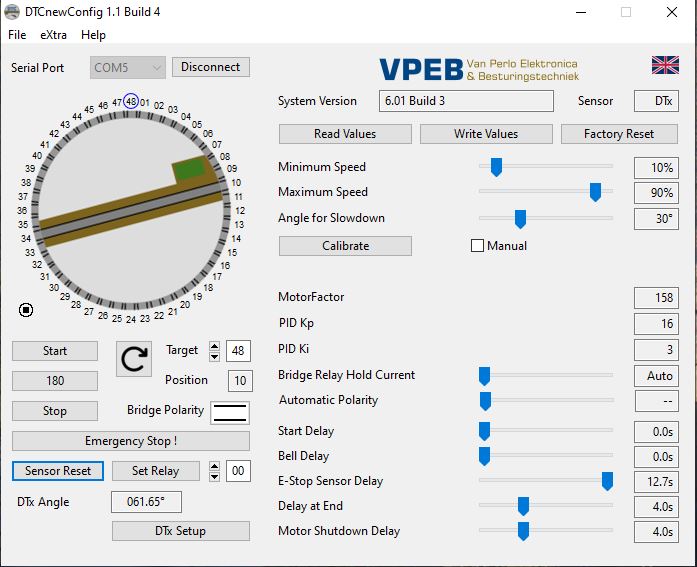Screen dimensions: 697x567
Task: Click the Maximum Speed slider handle
Action: tap(595, 192)
